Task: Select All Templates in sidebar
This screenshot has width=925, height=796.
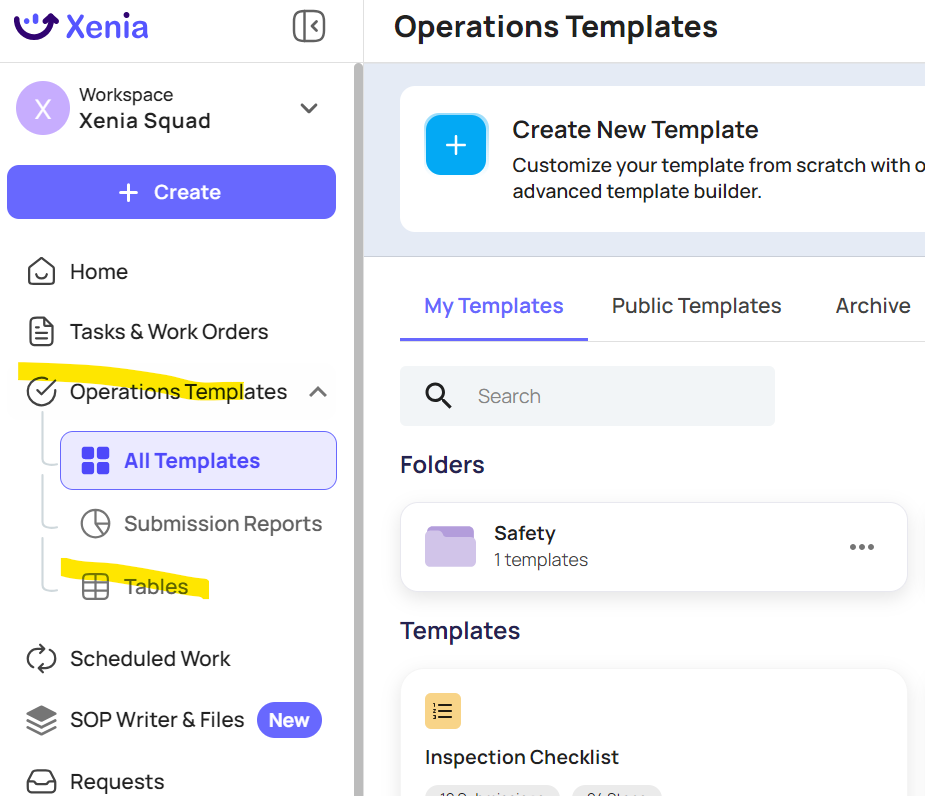Action: [198, 460]
